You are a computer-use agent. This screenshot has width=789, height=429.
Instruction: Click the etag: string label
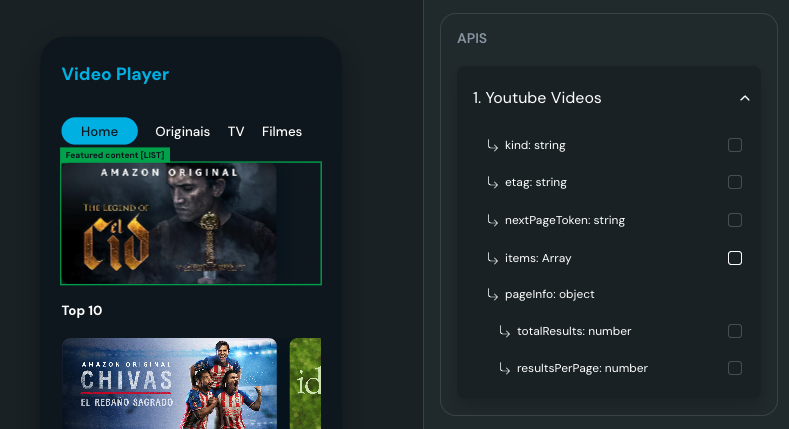pyautogui.click(x=536, y=182)
